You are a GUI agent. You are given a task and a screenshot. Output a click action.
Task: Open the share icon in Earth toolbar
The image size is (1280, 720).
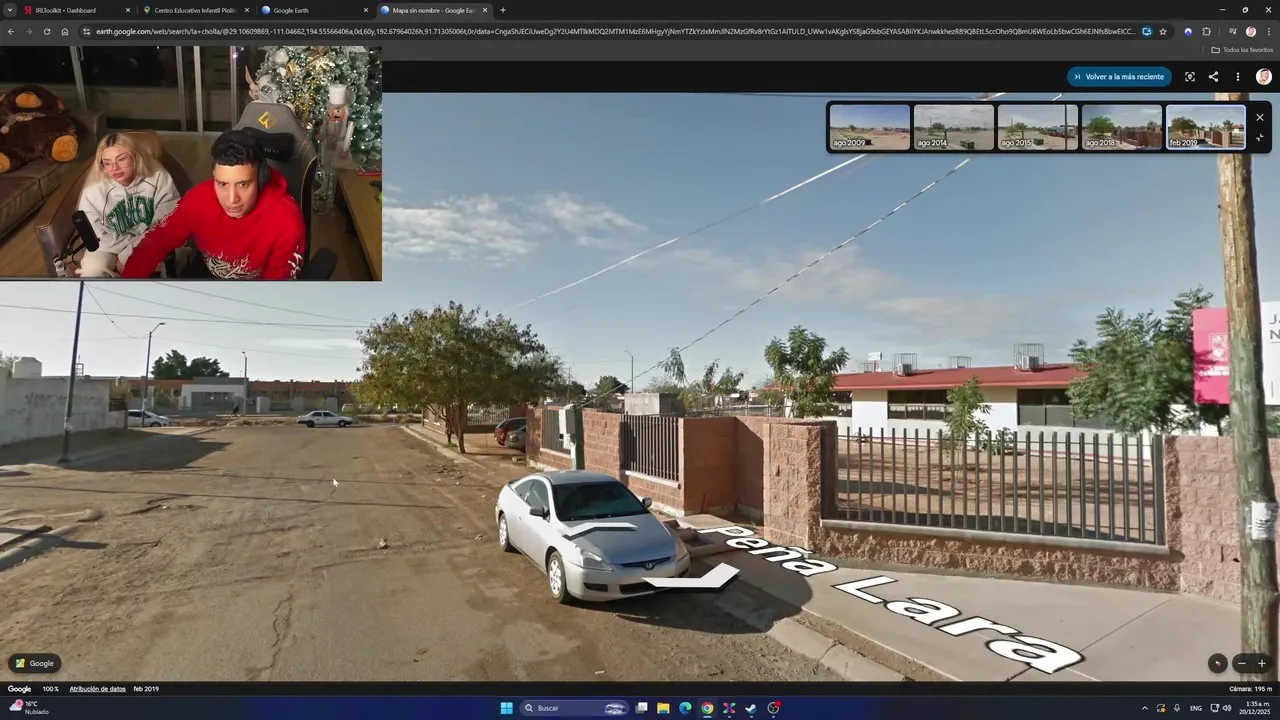tap(1213, 77)
